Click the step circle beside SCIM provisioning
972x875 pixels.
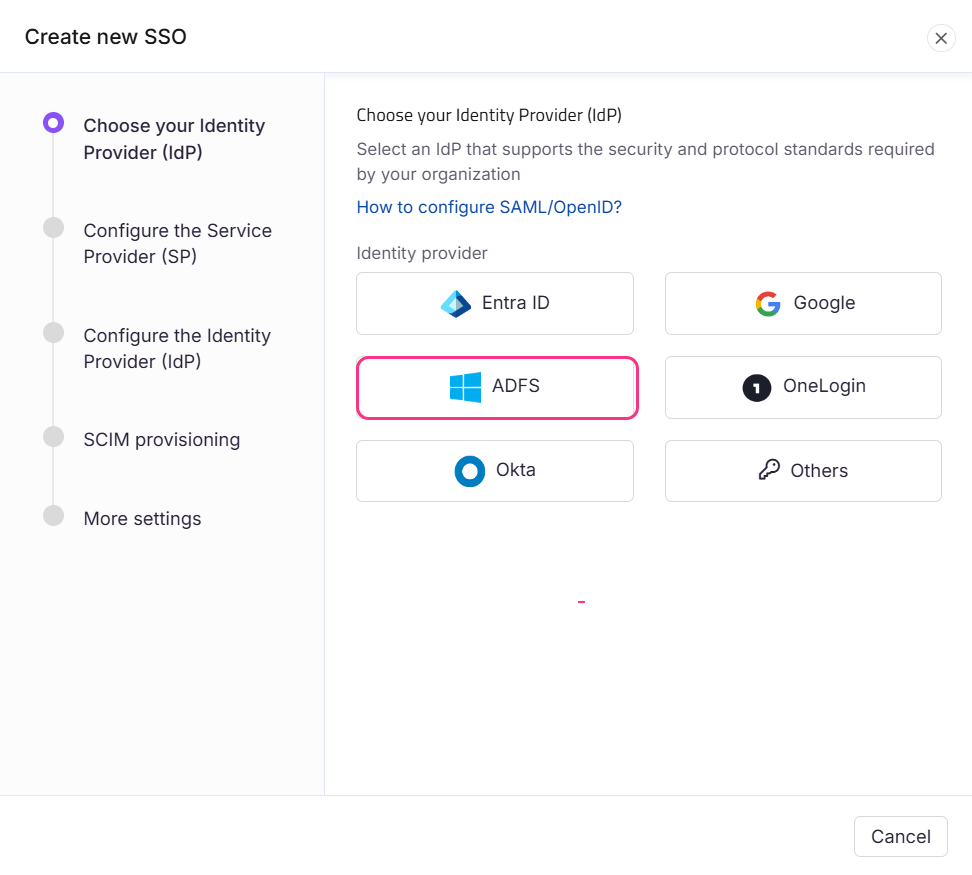53,436
